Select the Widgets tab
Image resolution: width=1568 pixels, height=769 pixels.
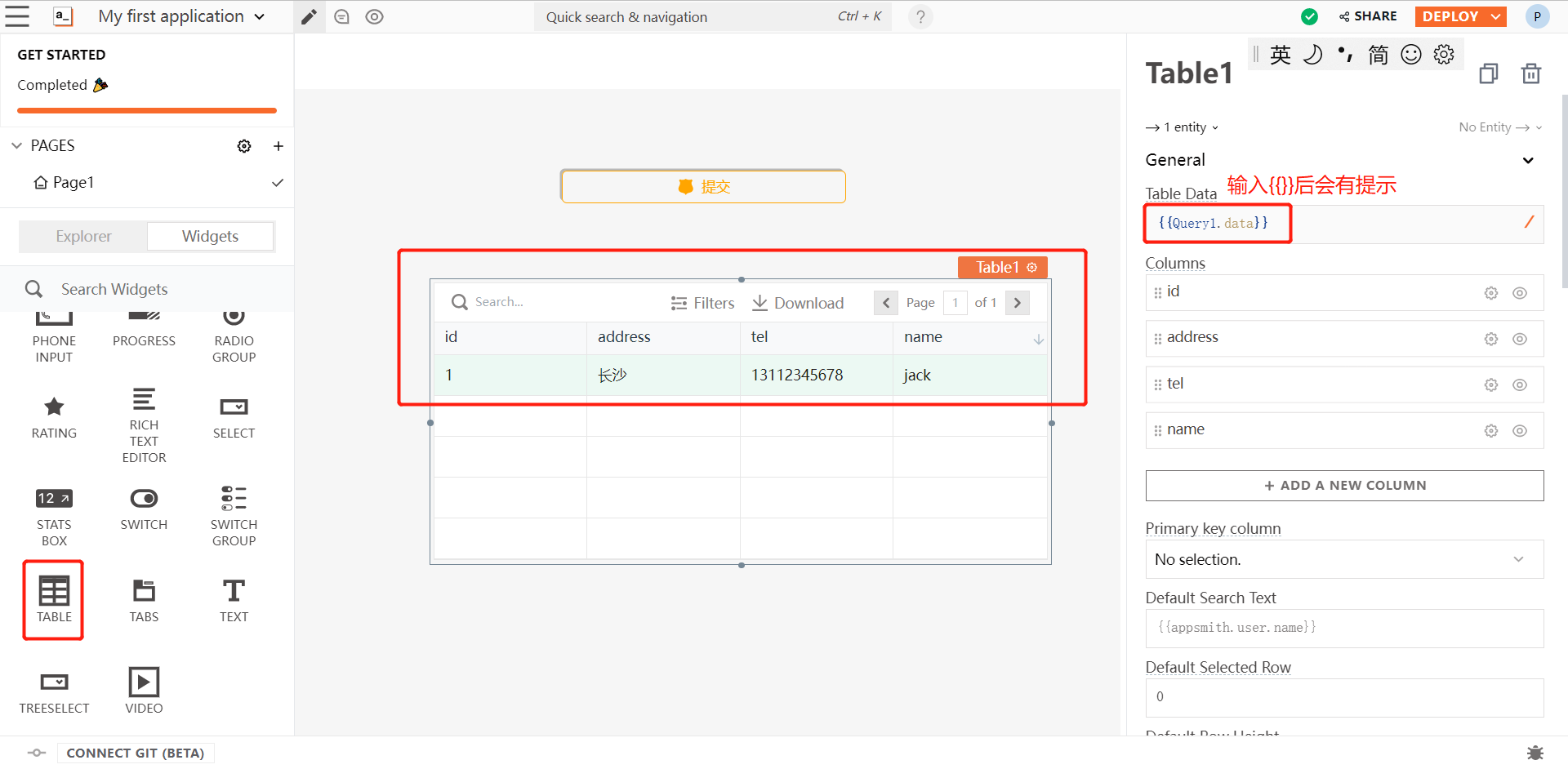click(210, 236)
